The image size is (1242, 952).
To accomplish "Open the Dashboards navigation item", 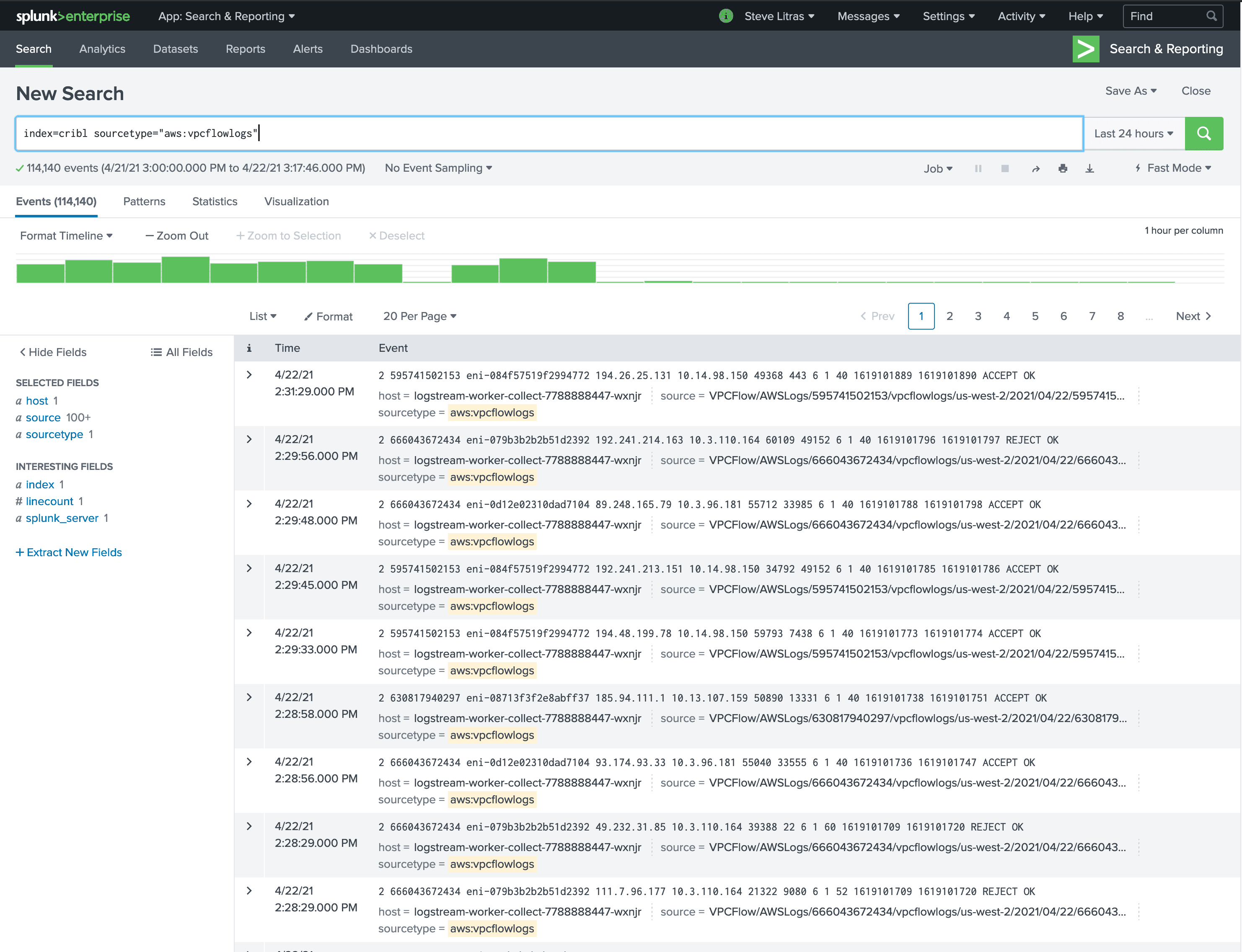I will [x=381, y=49].
